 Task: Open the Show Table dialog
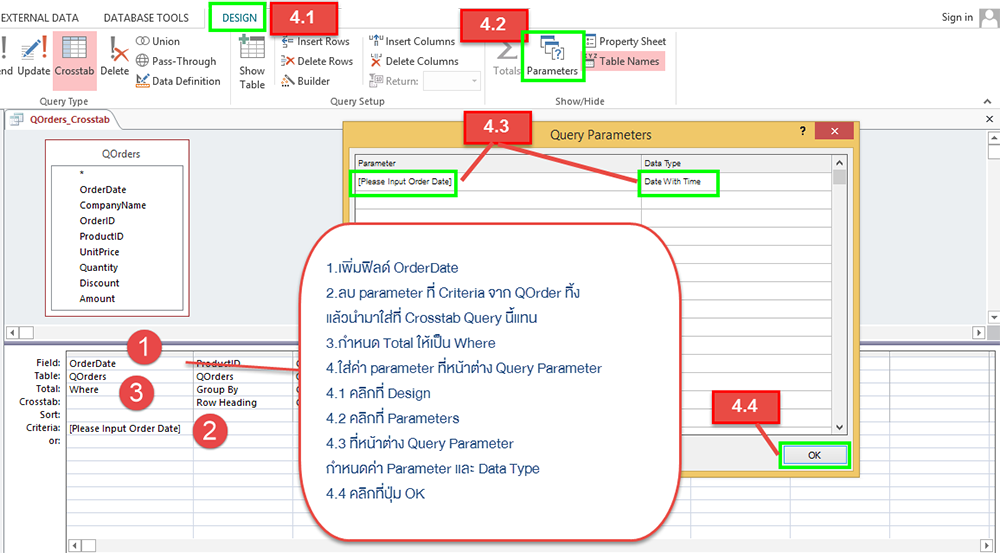coord(252,62)
